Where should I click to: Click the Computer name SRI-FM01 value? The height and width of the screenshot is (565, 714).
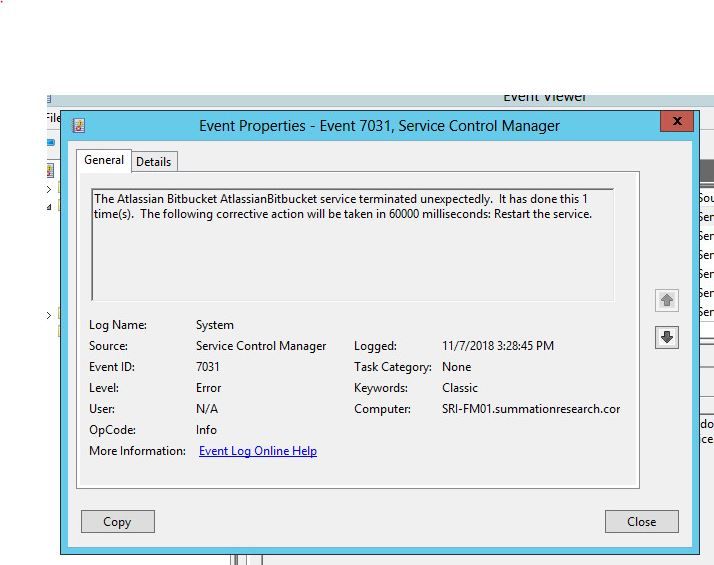pos(531,409)
